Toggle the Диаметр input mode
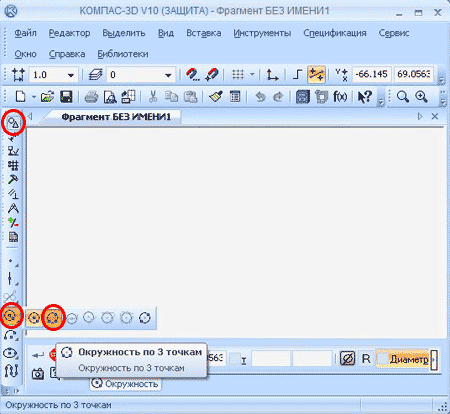The height and width of the screenshot is (414, 450). [x=404, y=359]
